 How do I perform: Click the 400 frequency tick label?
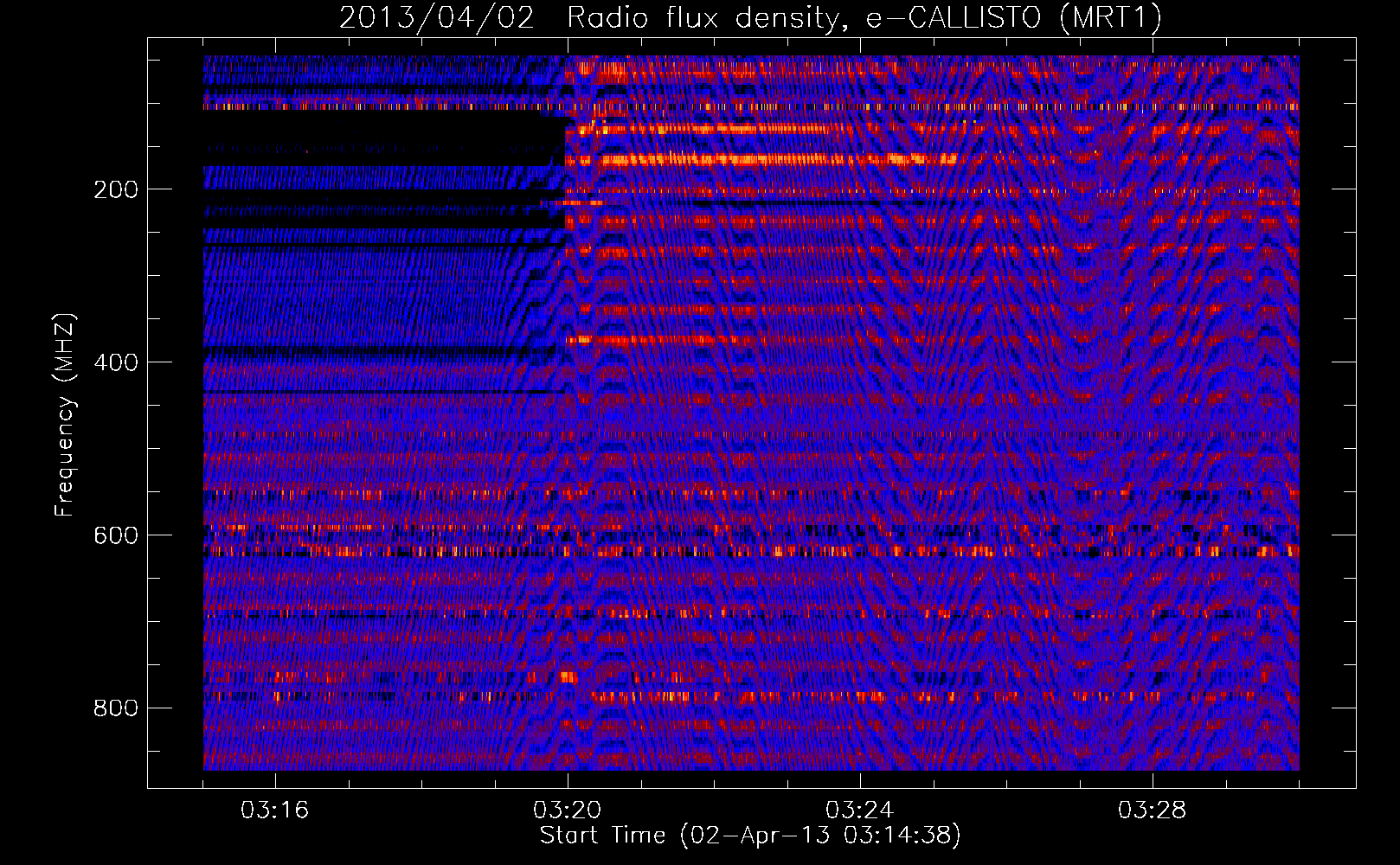(115, 362)
